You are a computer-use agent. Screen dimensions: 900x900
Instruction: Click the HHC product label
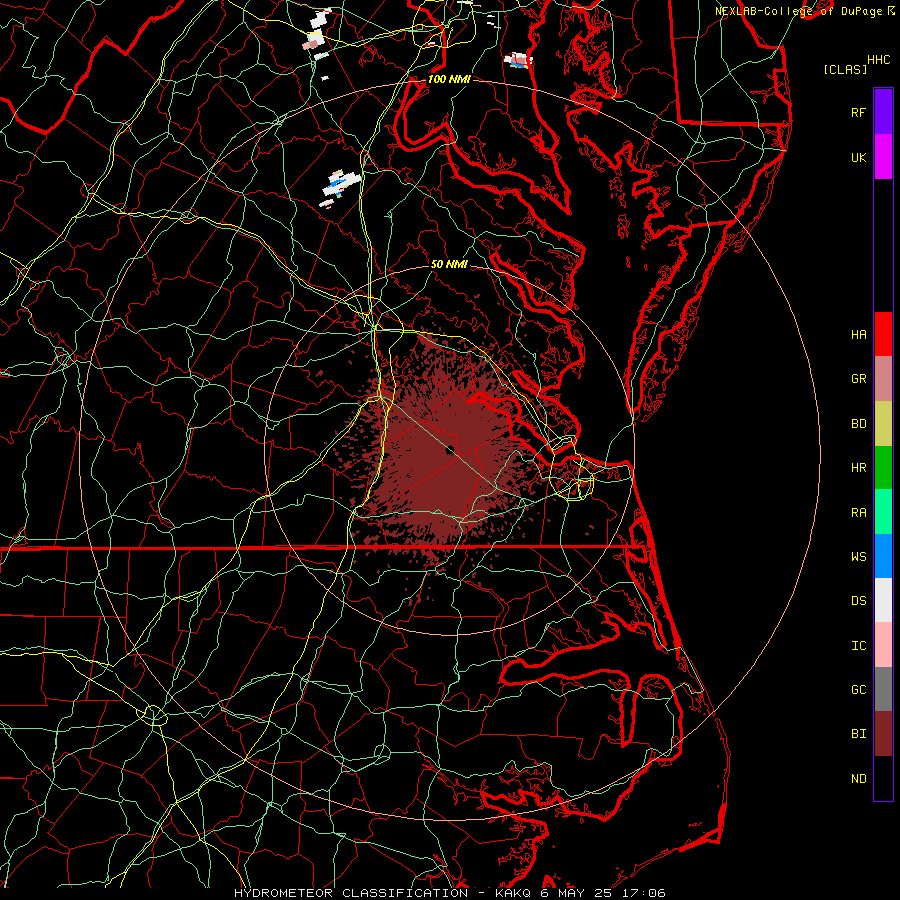[879, 60]
